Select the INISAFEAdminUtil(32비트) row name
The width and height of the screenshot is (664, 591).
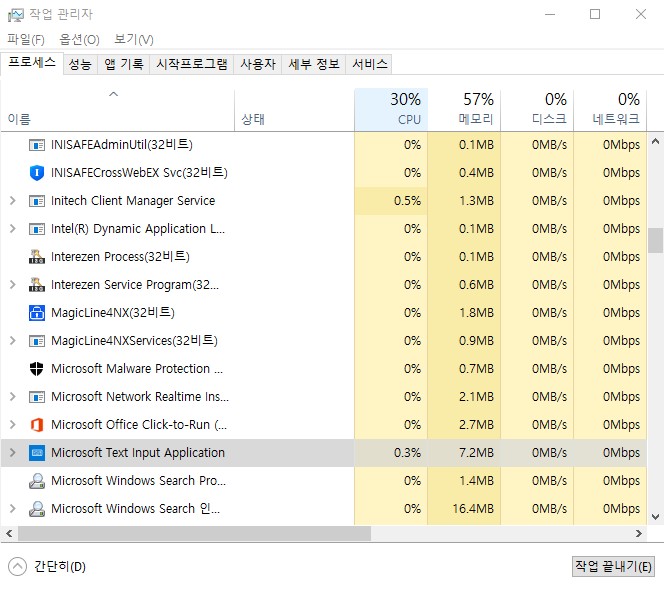point(122,145)
